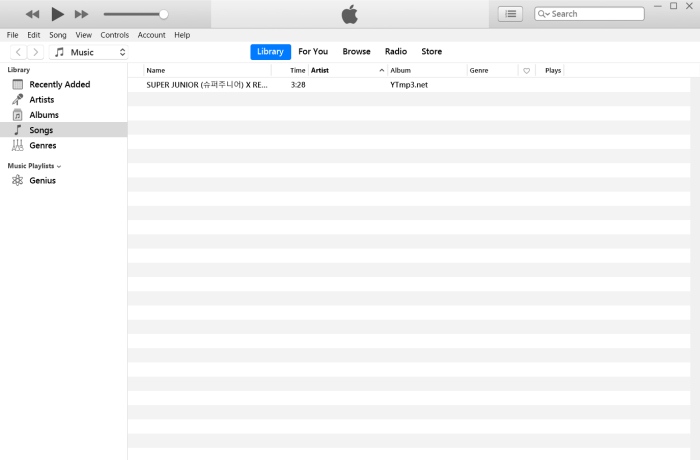Close the iTunes window
This screenshot has height=460, width=700.
(689, 6)
